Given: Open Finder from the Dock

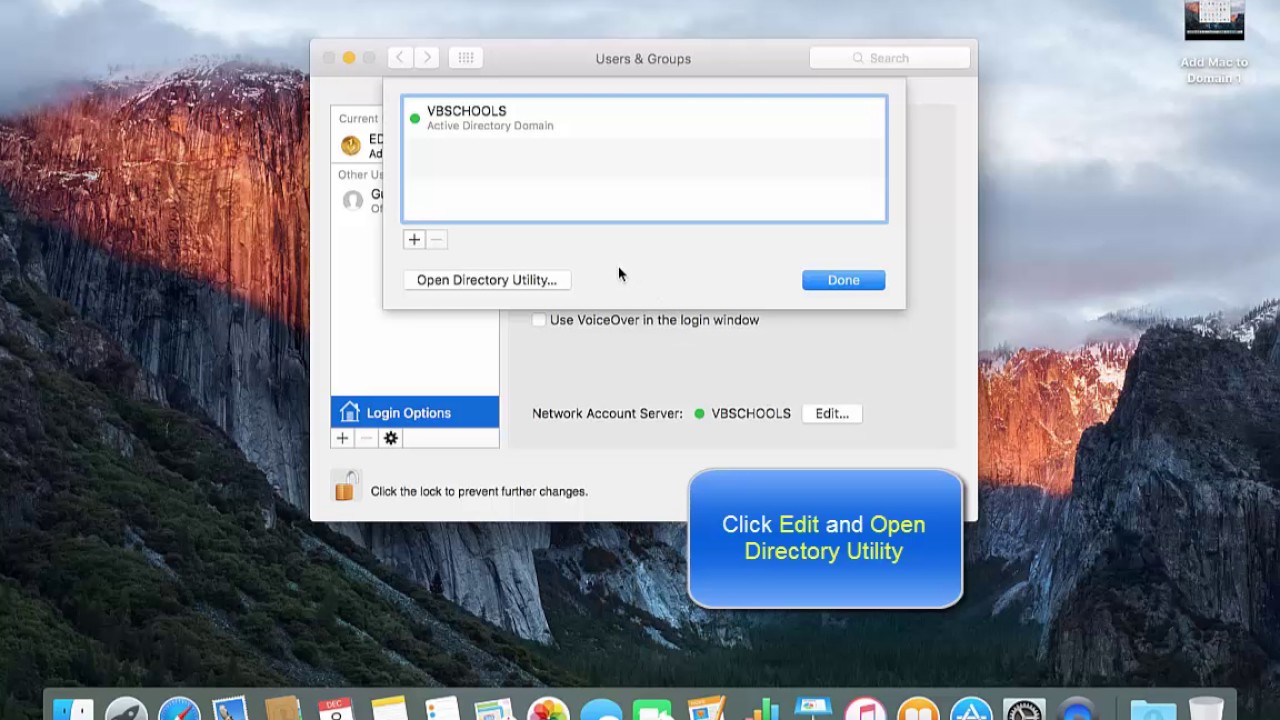Looking at the screenshot, I should 72,710.
